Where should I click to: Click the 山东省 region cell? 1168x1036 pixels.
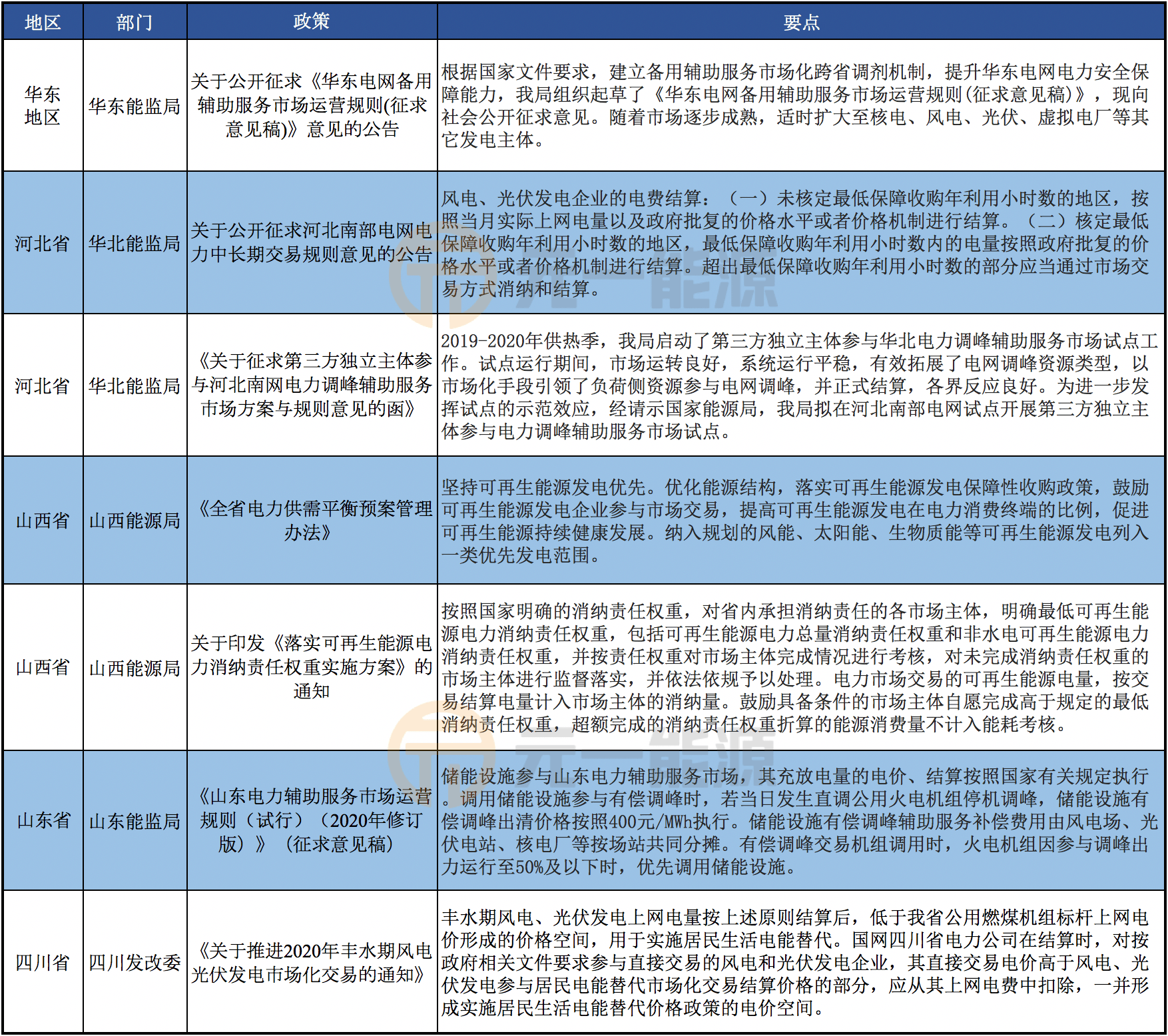pos(43,820)
